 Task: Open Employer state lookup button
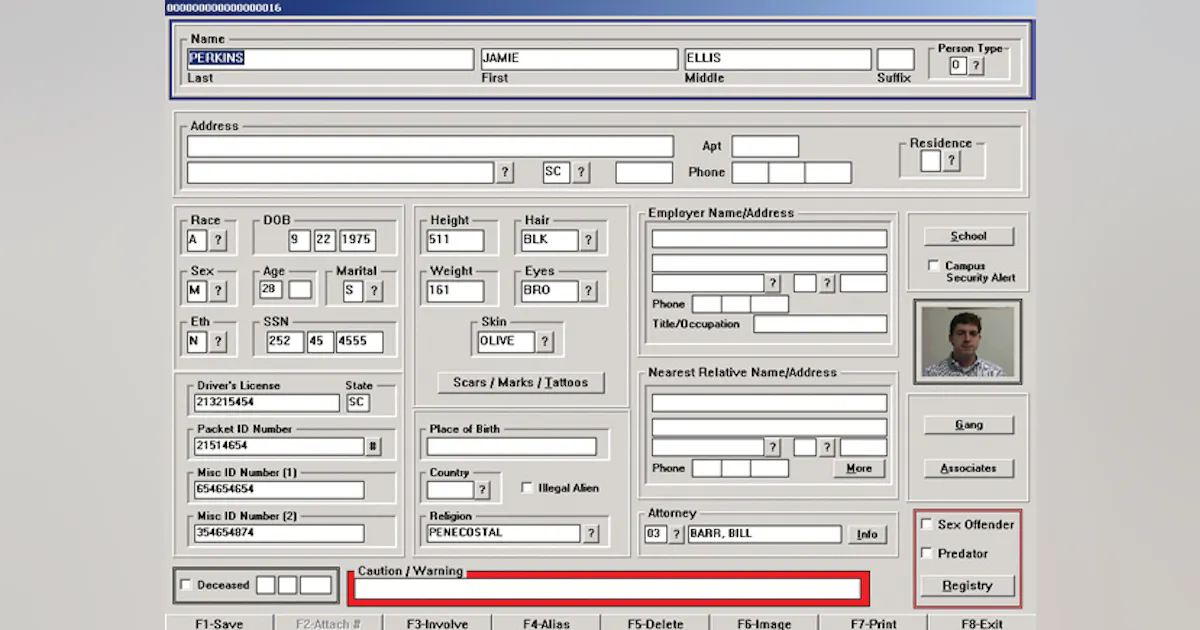pyautogui.click(x=827, y=283)
